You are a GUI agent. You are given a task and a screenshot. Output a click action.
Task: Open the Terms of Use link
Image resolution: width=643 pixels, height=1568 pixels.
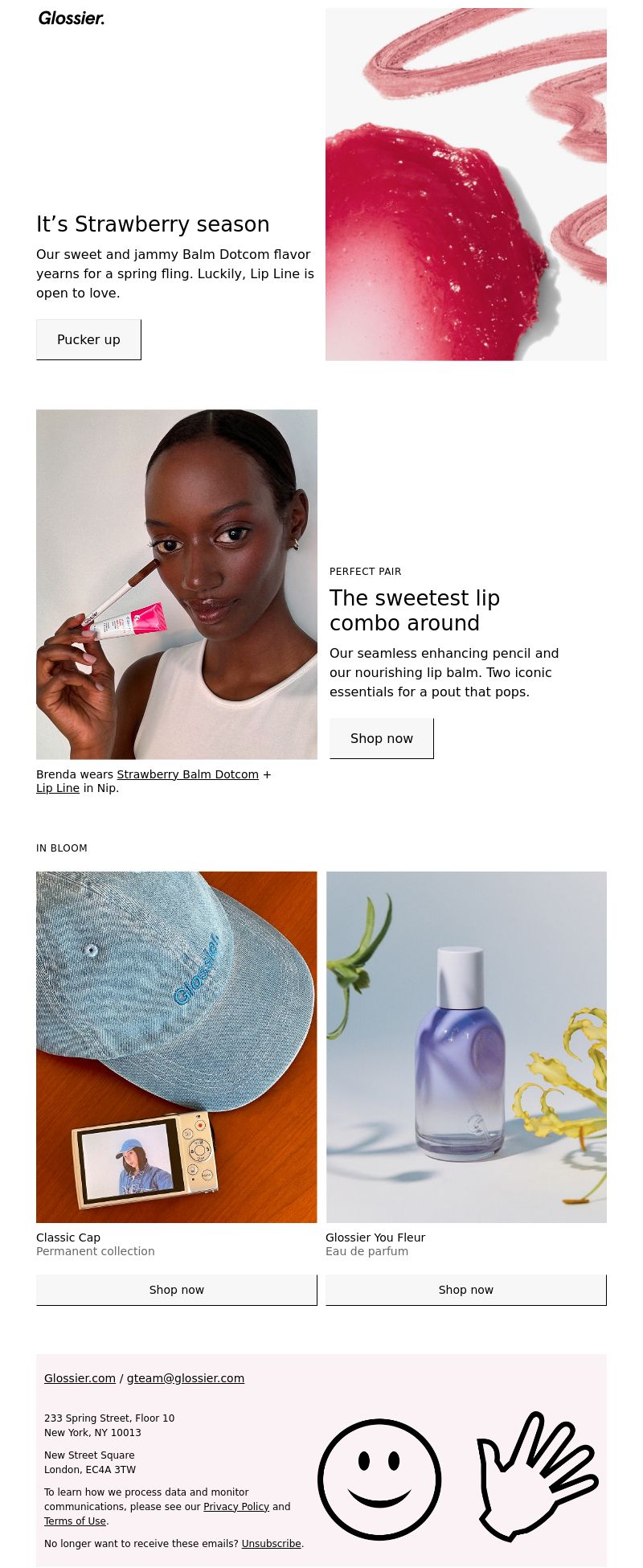pyautogui.click(x=76, y=1521)
